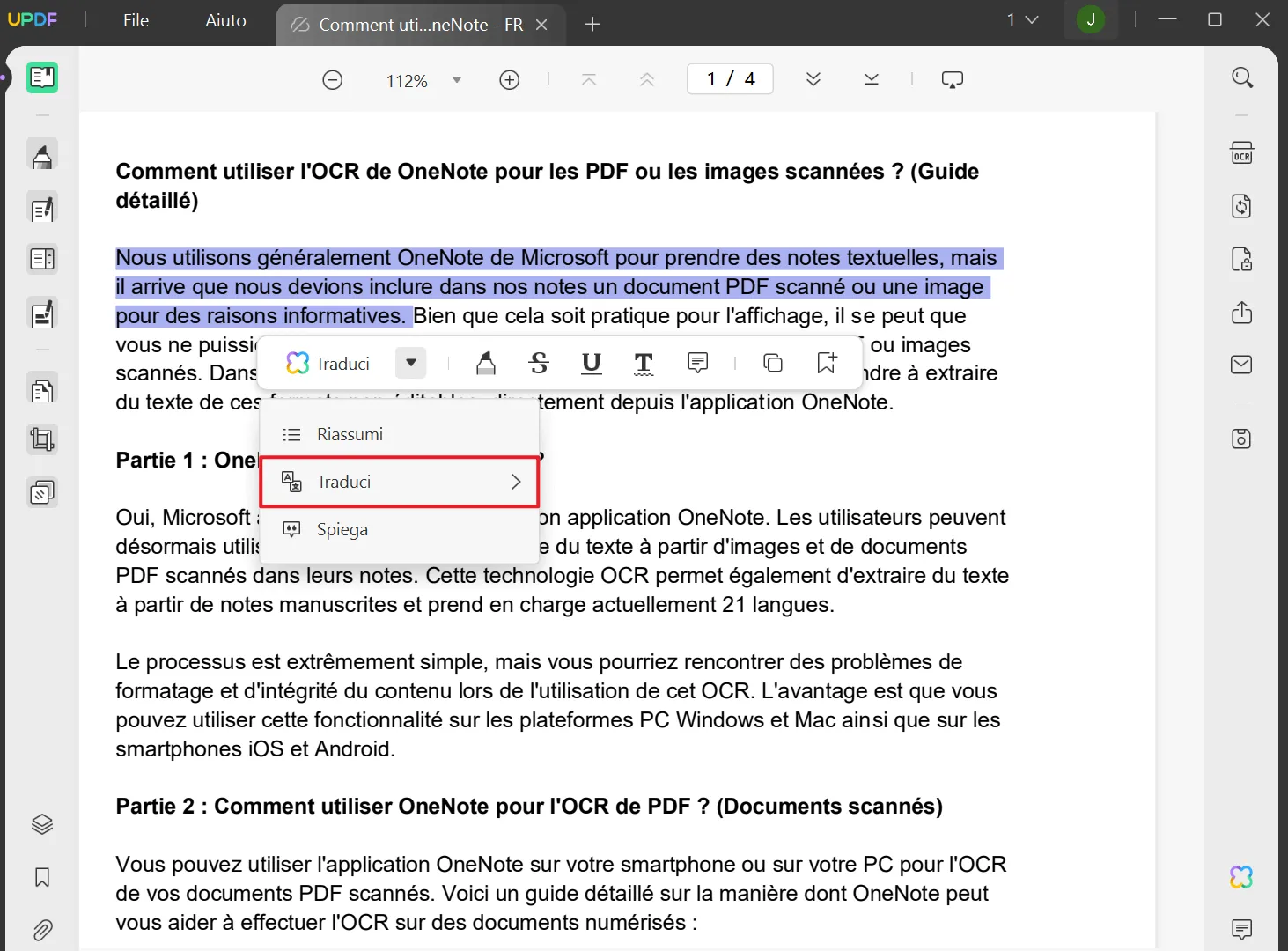Open the window count dropdown showing 1
1288x951 pixels.
[1022, 19]
